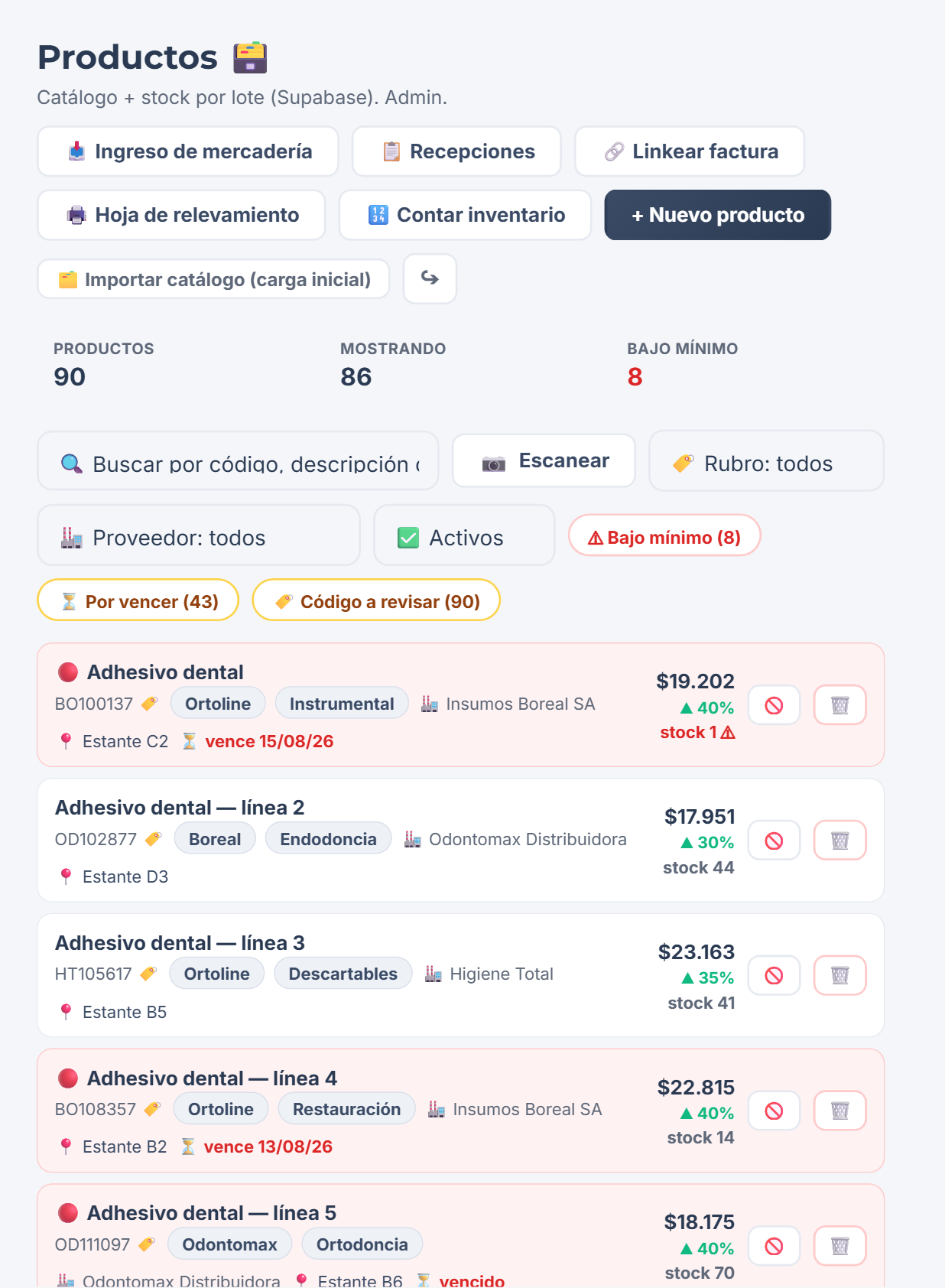Click the curved arrow export icon button
This screenshot has height=1288, width=945.
[x=430, y=278]
